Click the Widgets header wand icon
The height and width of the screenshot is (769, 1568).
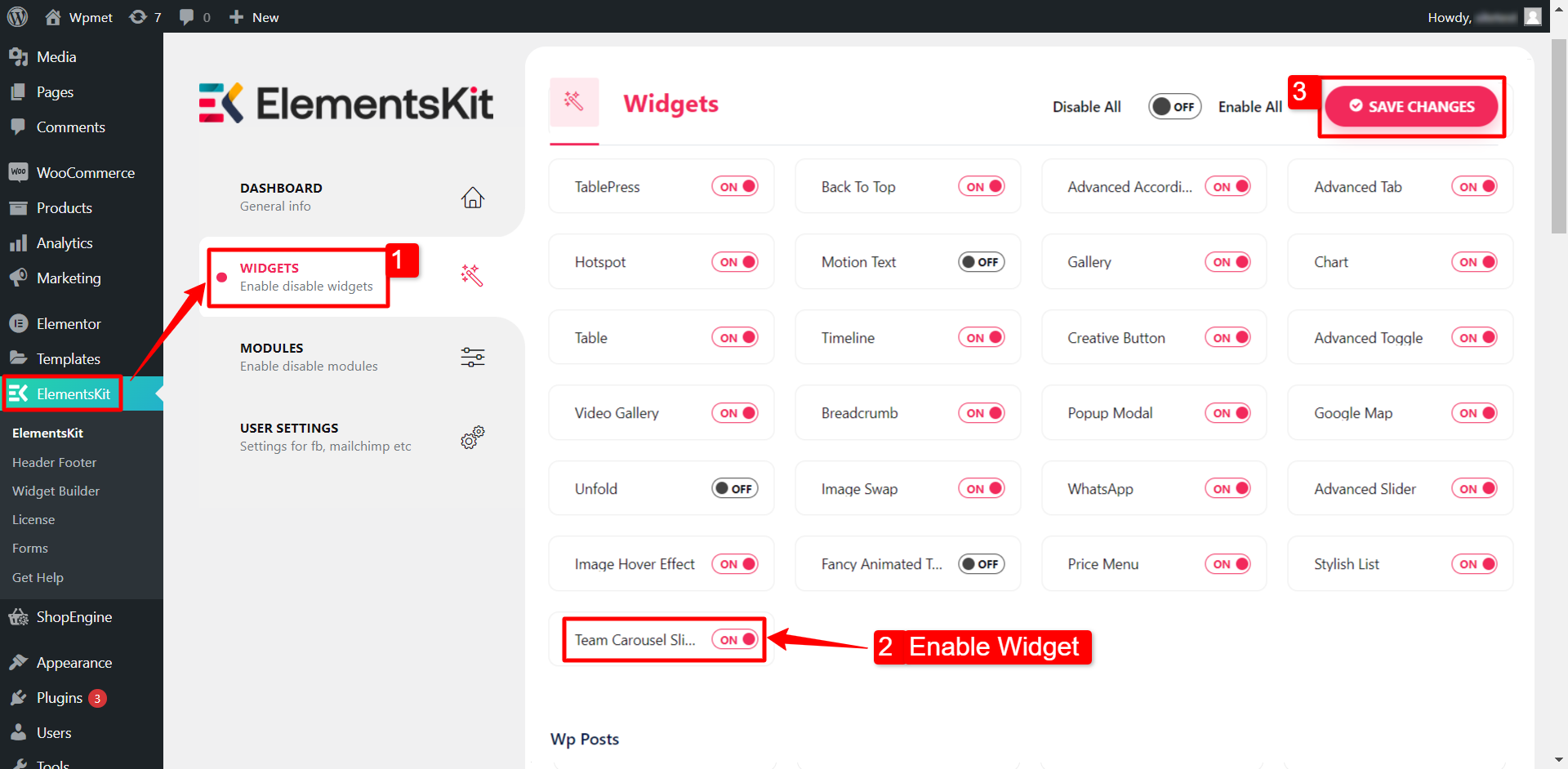pyautogui.click(x=573, y=101)
